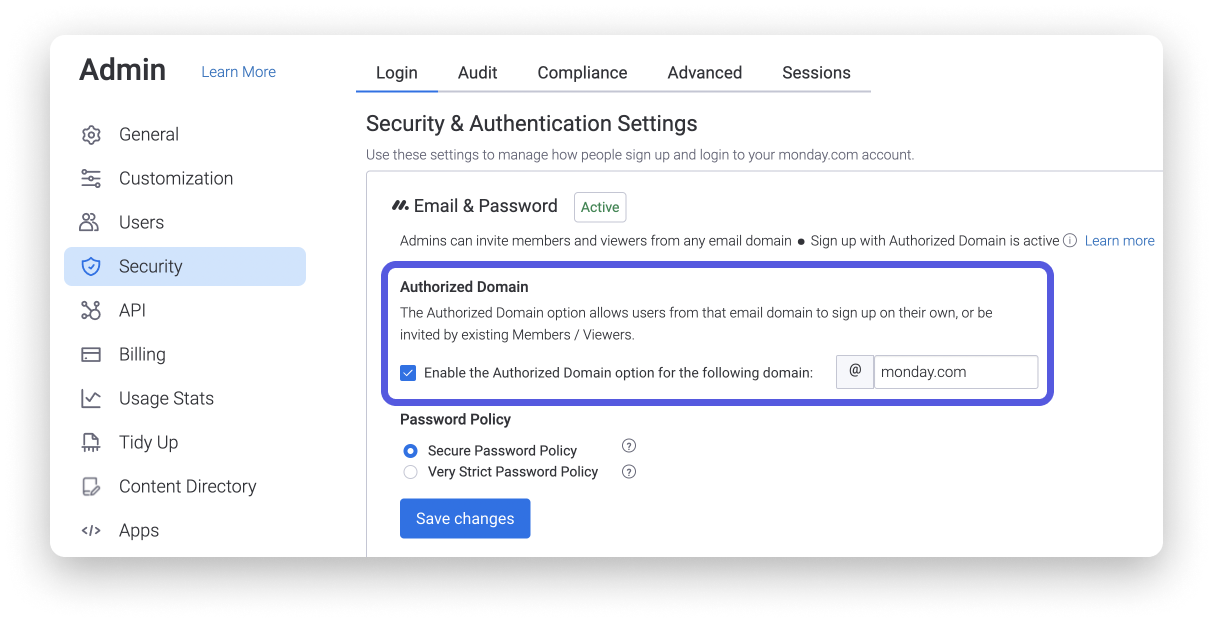Open Usage Stats via the chart icon
This screenshot has height=622, width=1213.
pos(91,398)
